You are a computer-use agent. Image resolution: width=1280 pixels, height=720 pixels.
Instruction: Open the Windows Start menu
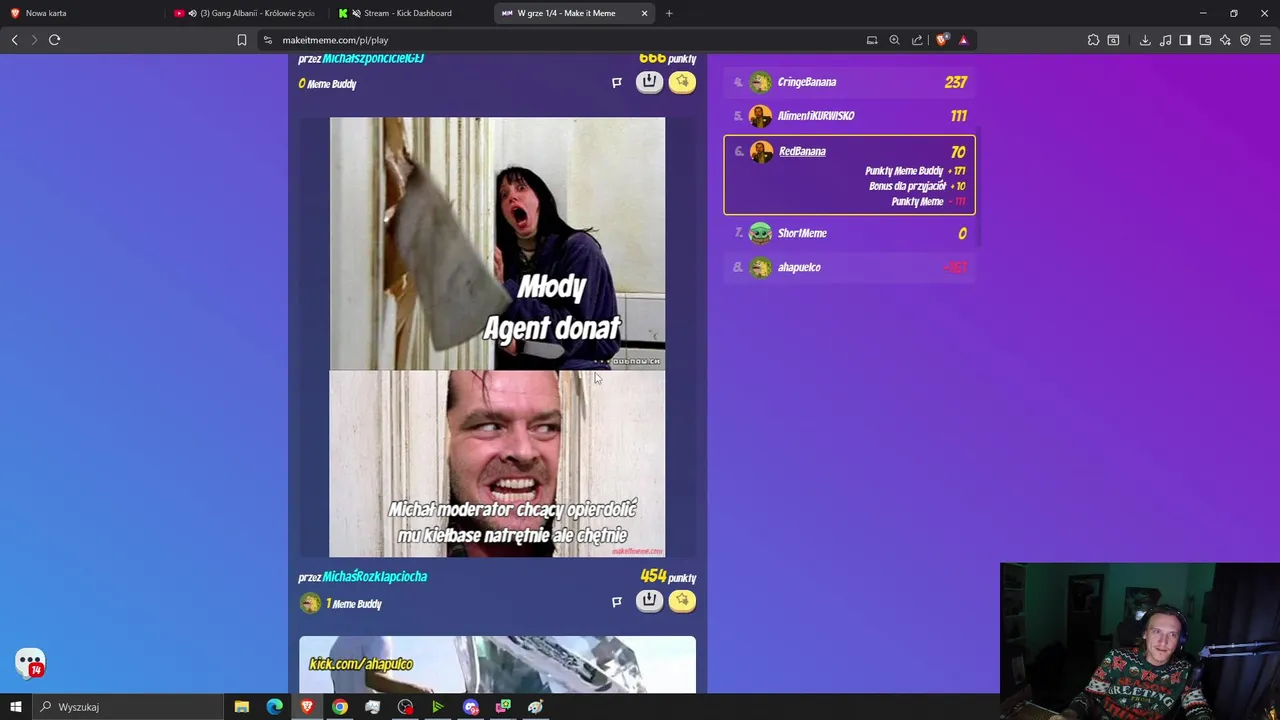(x=15, y=707)
